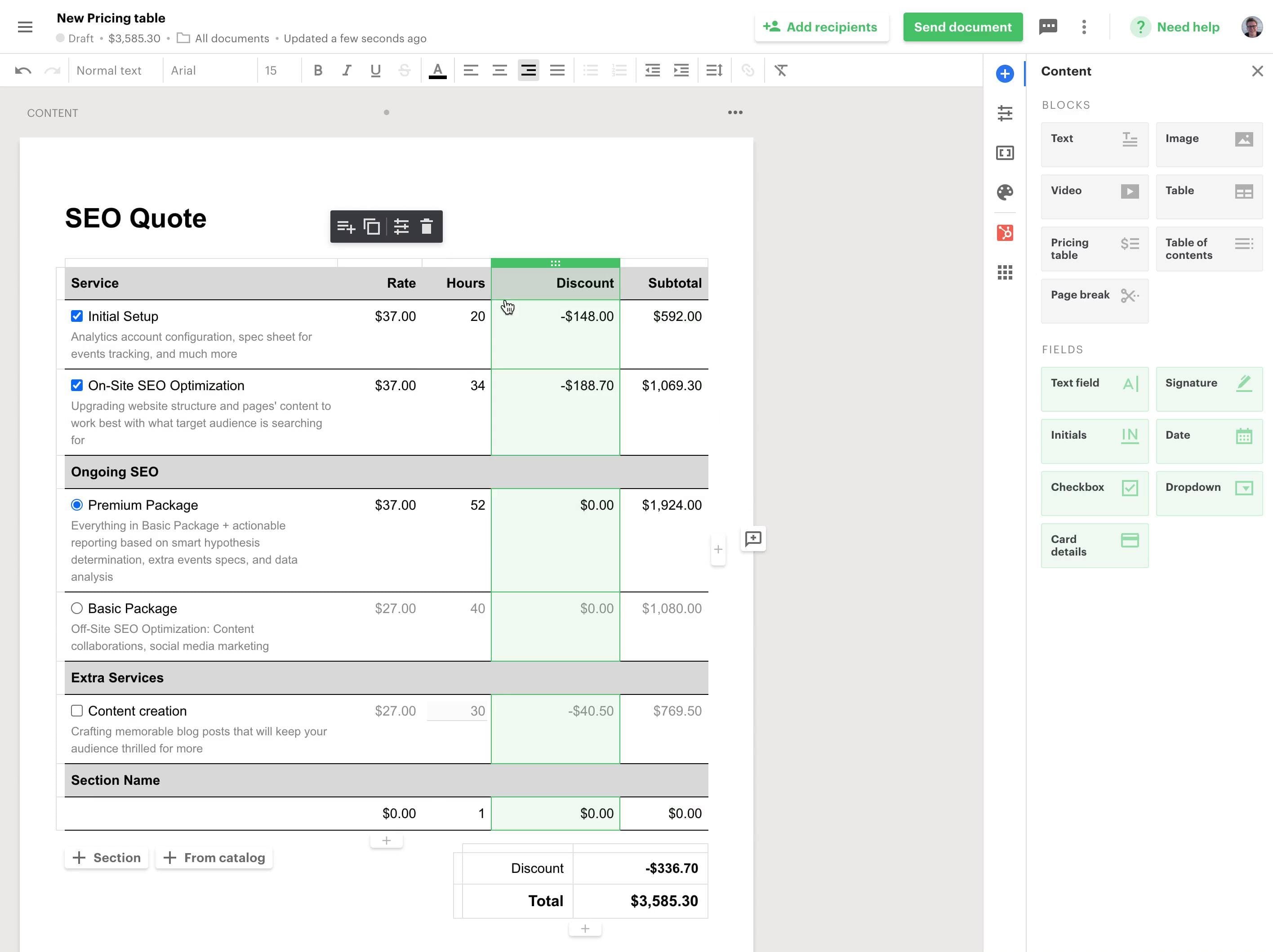Close the Content panel

pyautogui.click(x=1257, y=71)
